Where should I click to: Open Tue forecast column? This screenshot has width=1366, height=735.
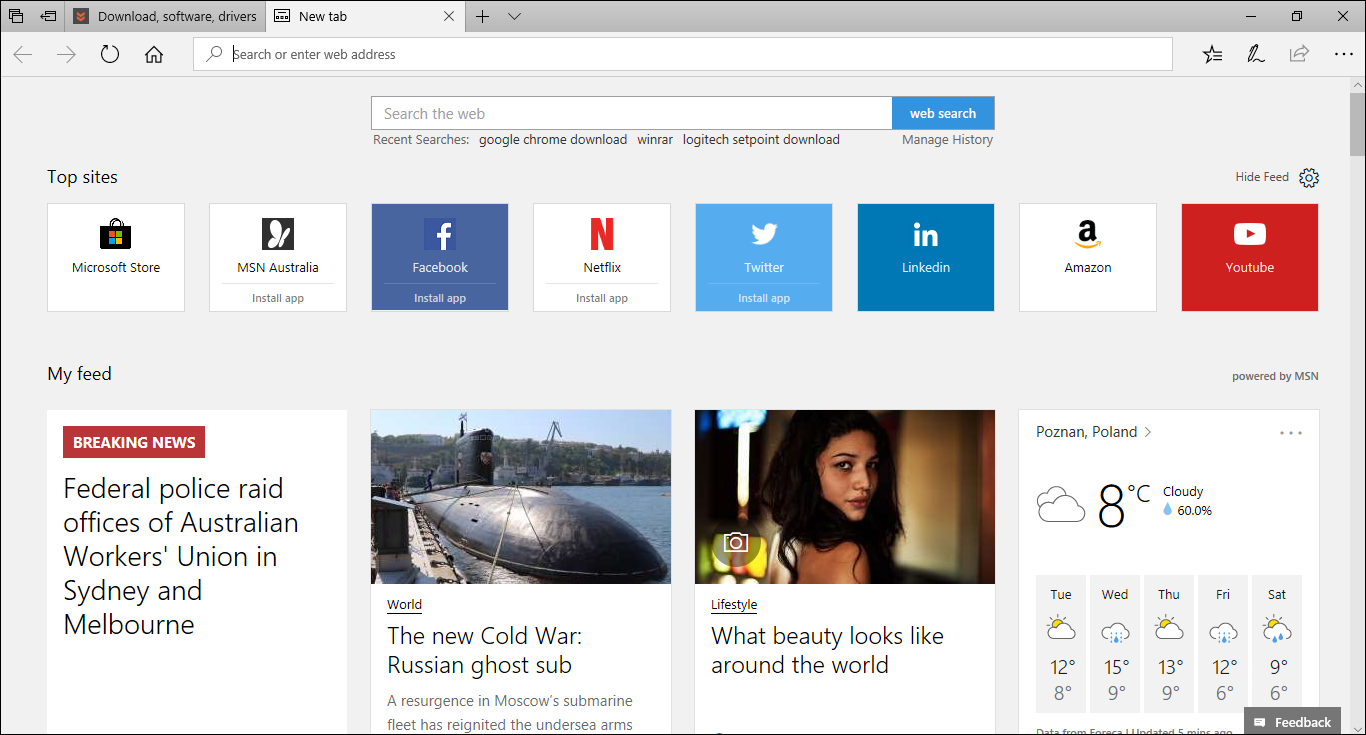click(1061, 645)
